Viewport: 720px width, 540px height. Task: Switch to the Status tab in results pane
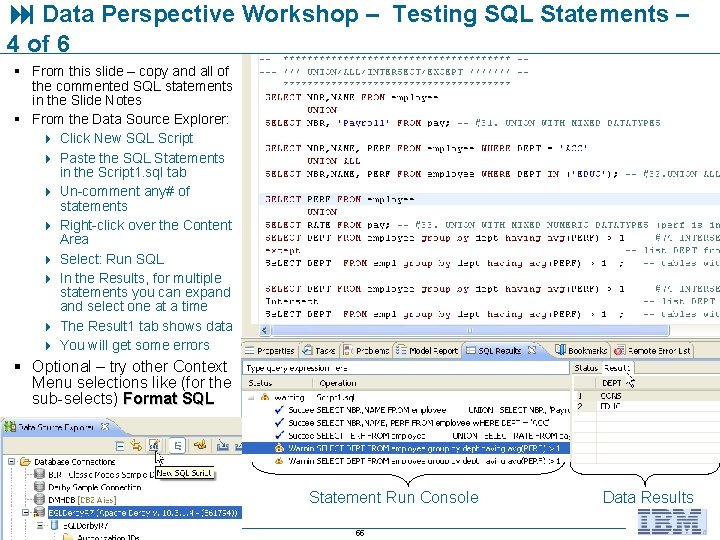[x=585, y=368]
